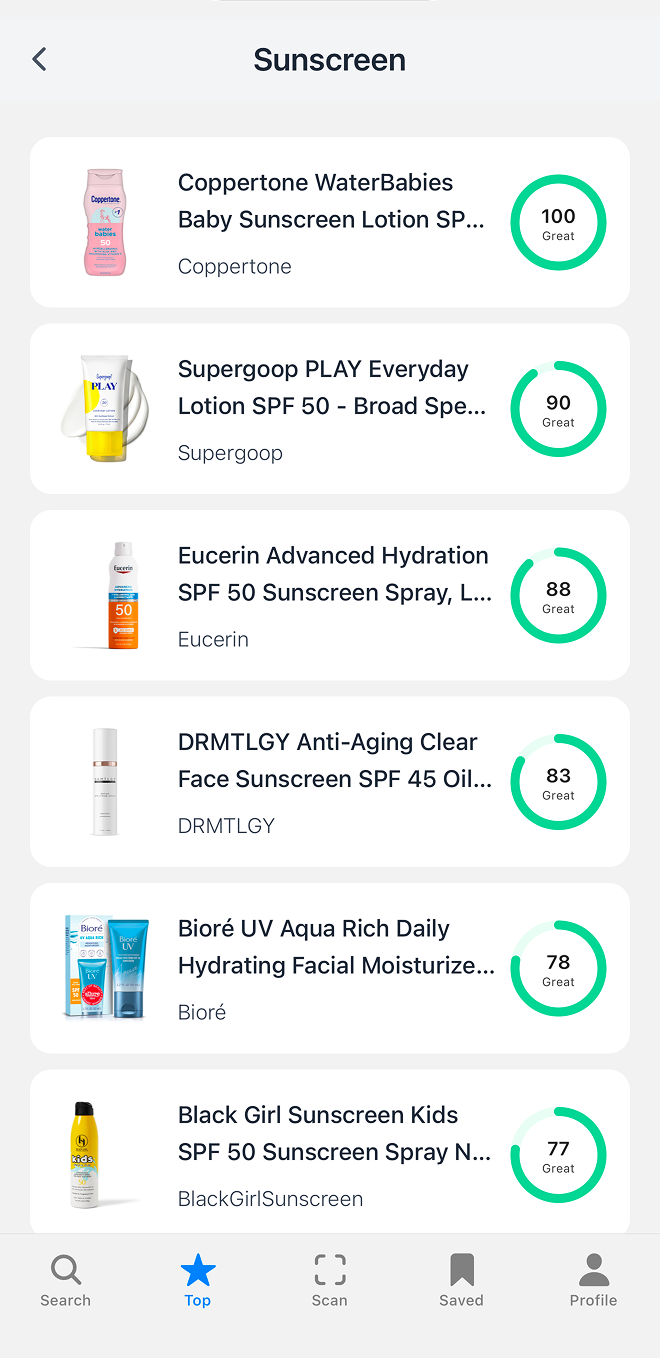Image resolution: width=660 pixels, height=1358 pixels.
Task: Tap the Sunscreen page heading
Action: point(330,60)
